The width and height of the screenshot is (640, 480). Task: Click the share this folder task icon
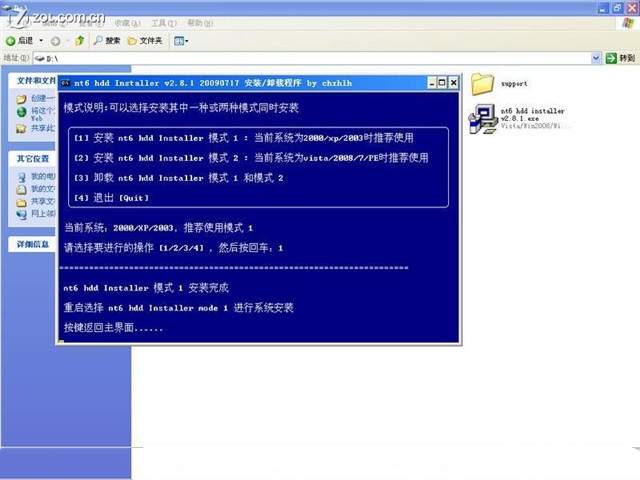click(x=21, y=129)
